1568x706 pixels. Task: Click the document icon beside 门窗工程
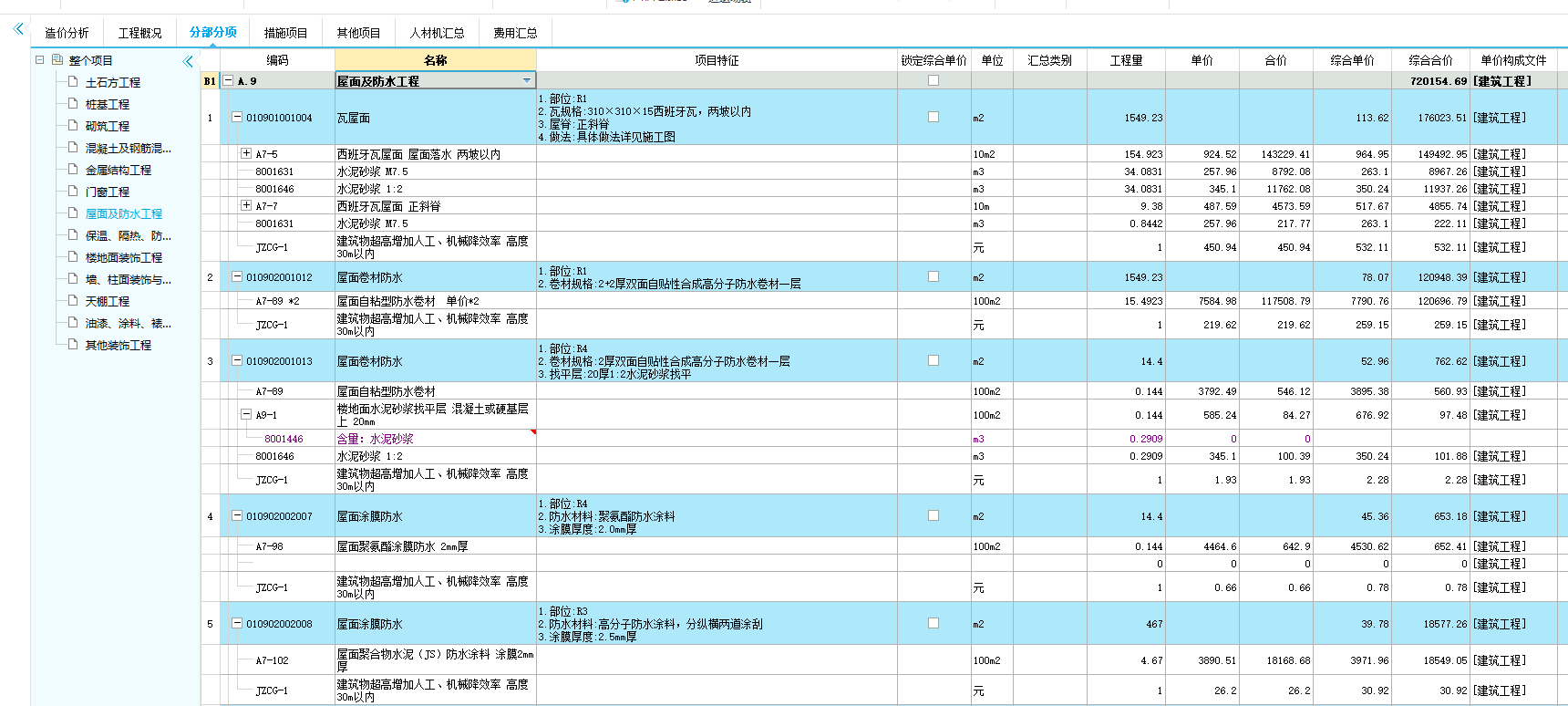click(x=74, y=191)
